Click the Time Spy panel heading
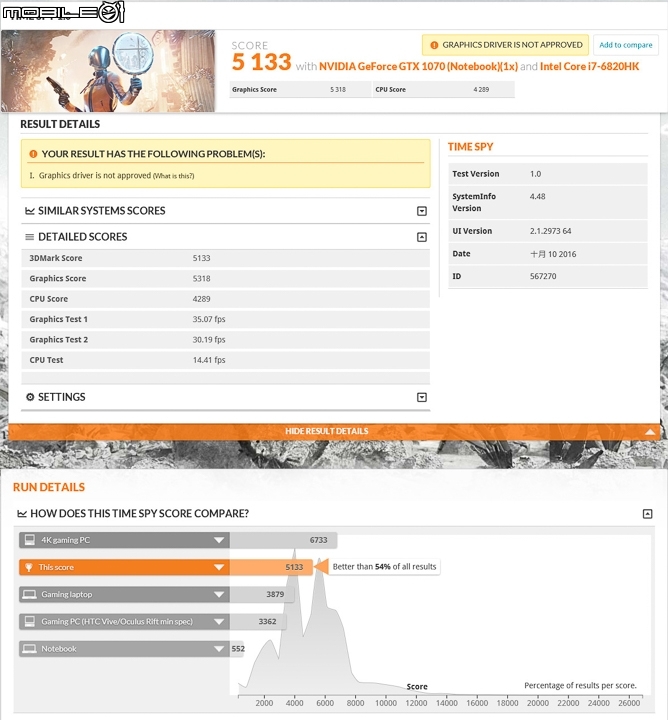This screenshot has height=720, width=668. [470, 147]
